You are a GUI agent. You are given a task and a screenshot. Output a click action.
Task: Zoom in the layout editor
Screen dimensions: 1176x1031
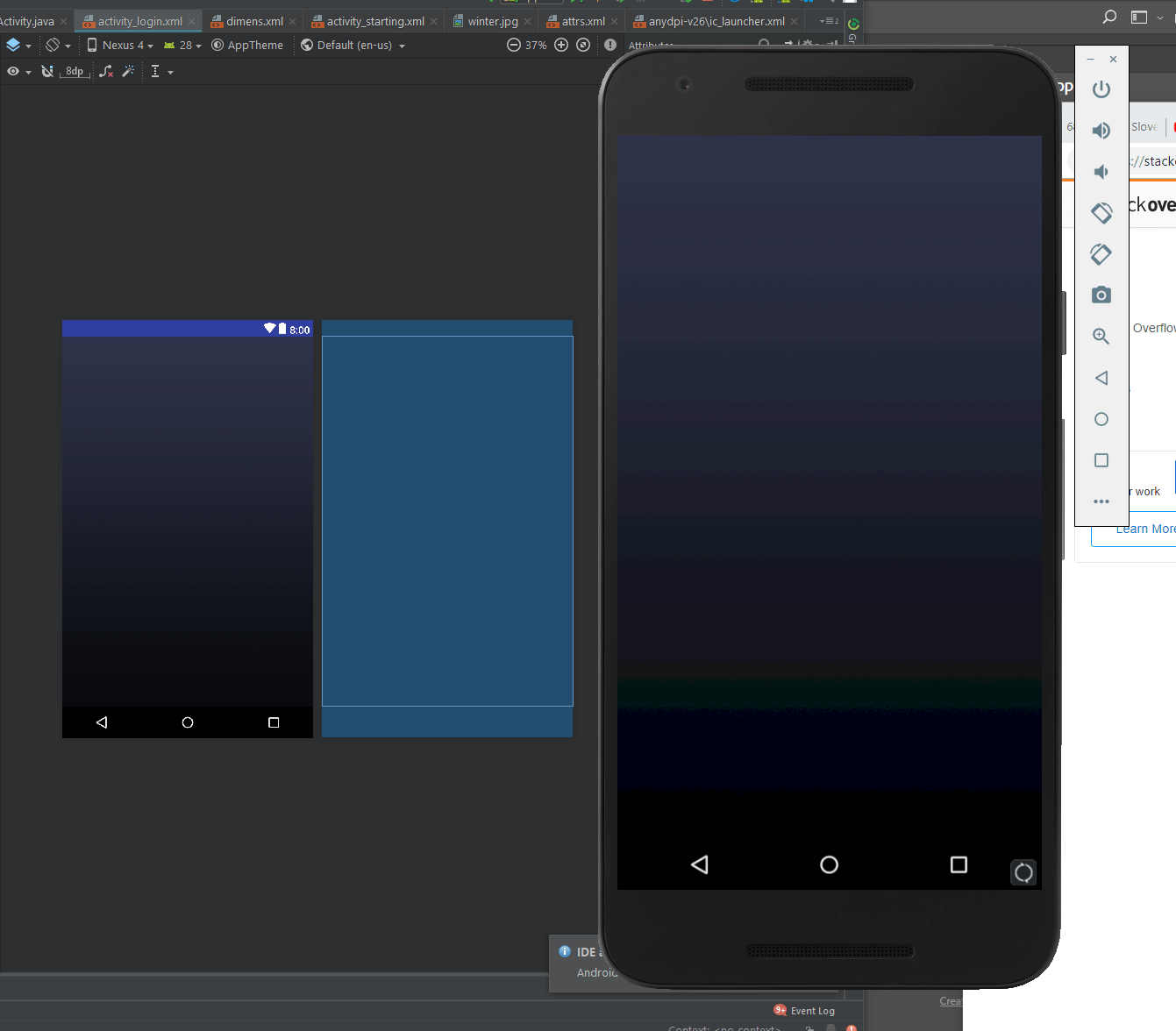click(561, 45)
